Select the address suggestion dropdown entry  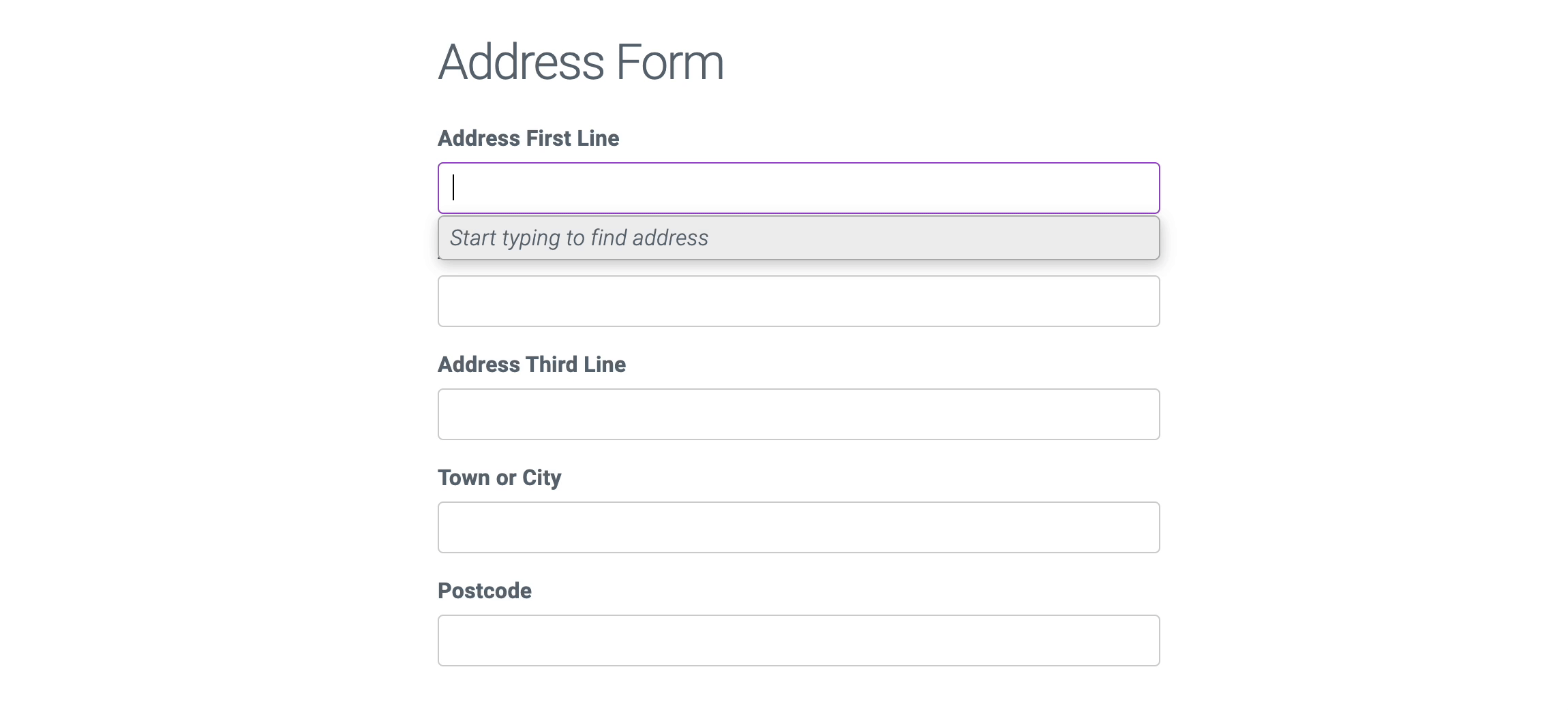pyautogui.click(x=798, y=238)
